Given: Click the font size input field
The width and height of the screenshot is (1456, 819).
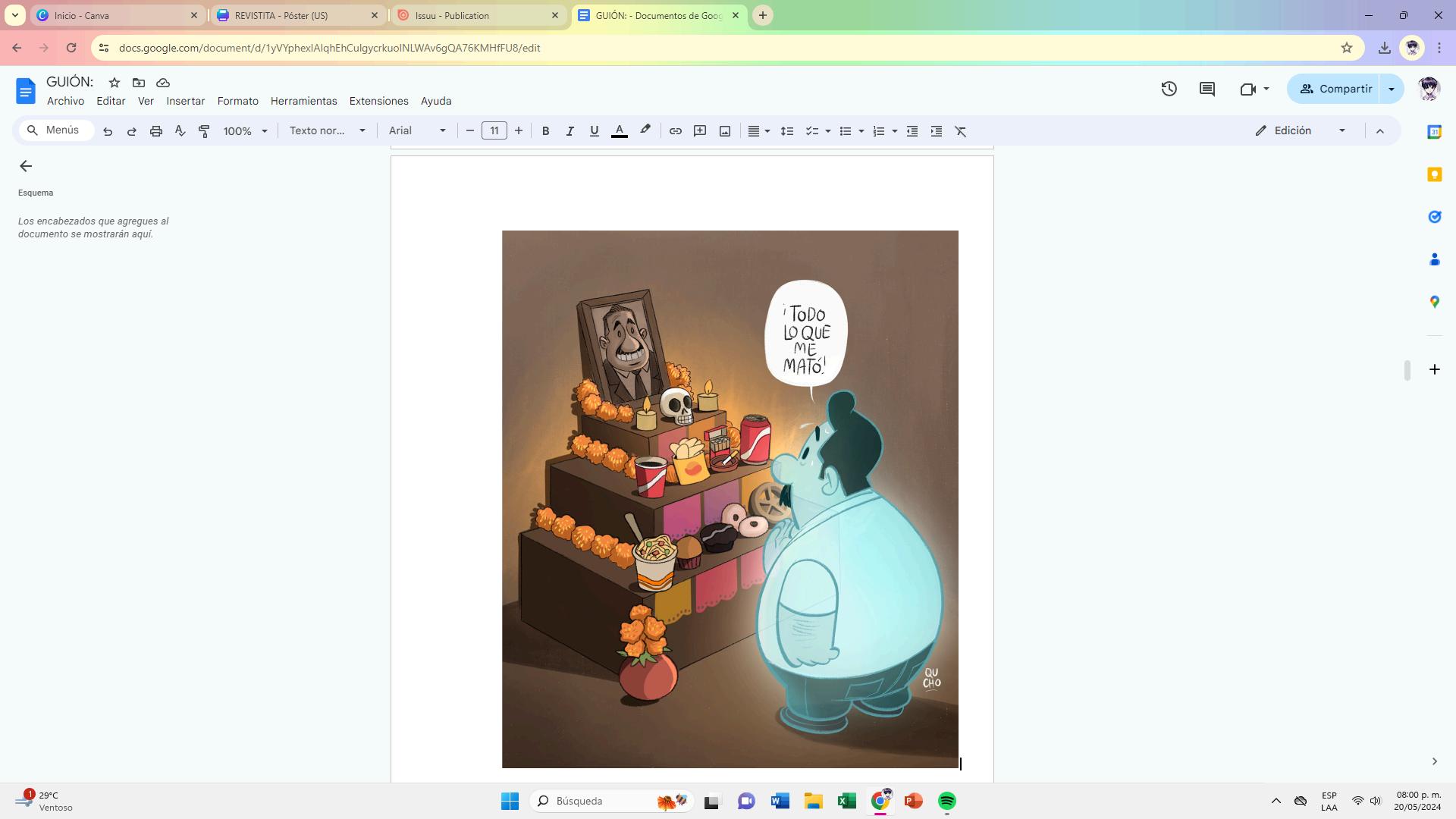Looking at the screenshot, I should tap(494, 131).
